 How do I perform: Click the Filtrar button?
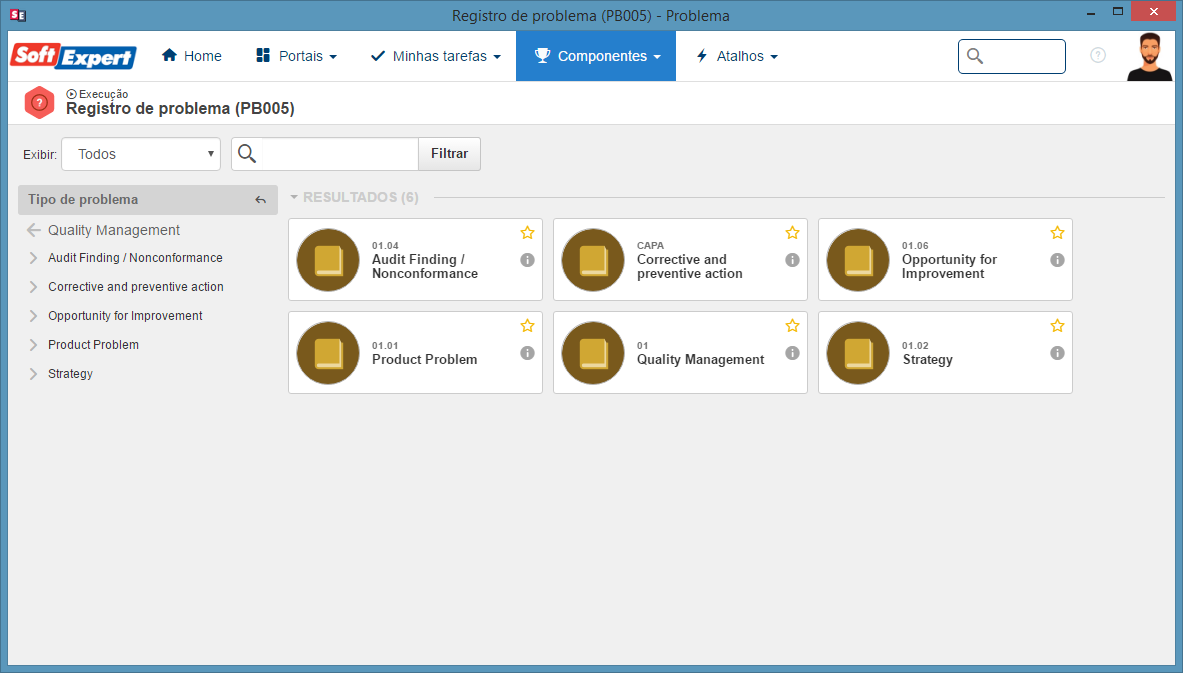pos(450,154)
